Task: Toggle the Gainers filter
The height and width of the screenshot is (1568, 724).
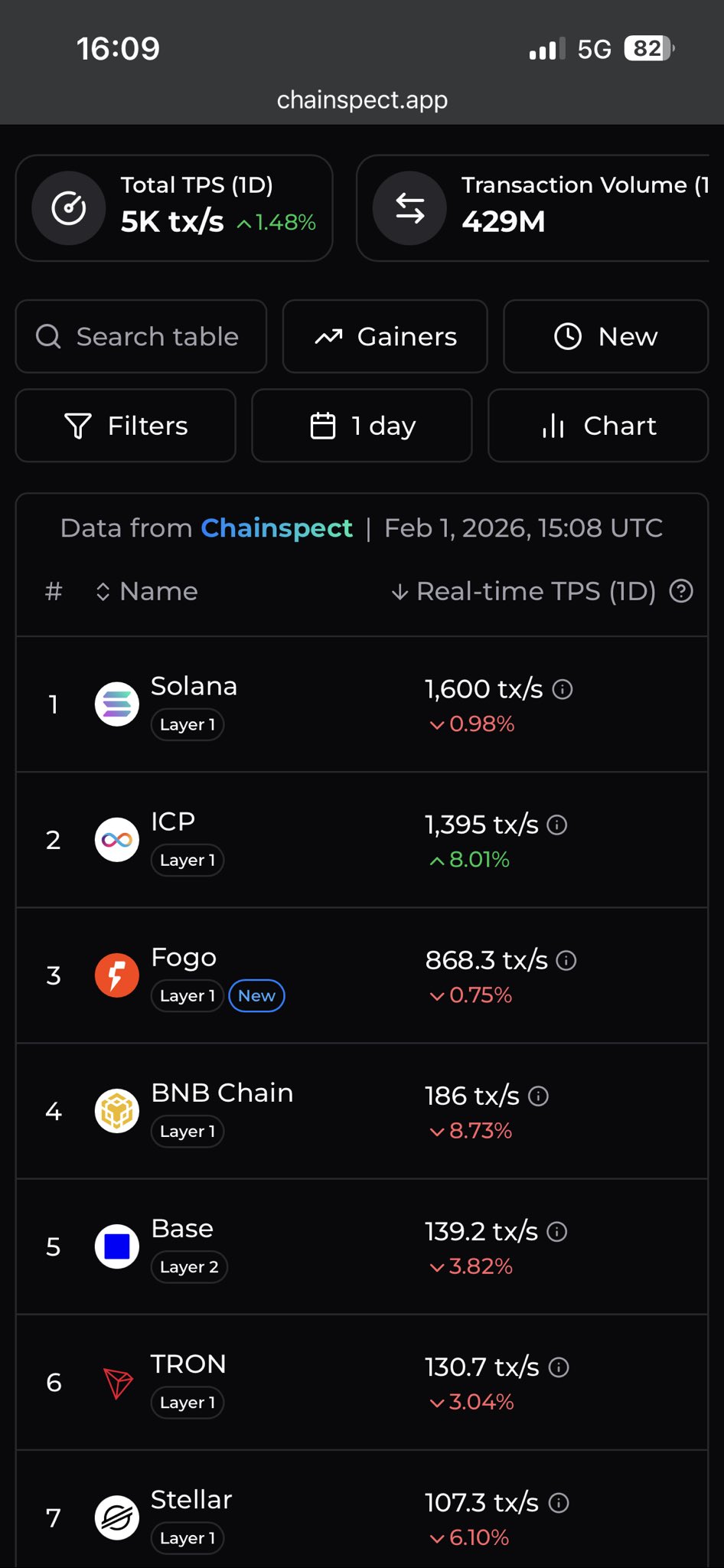Action: coord(385,337)
